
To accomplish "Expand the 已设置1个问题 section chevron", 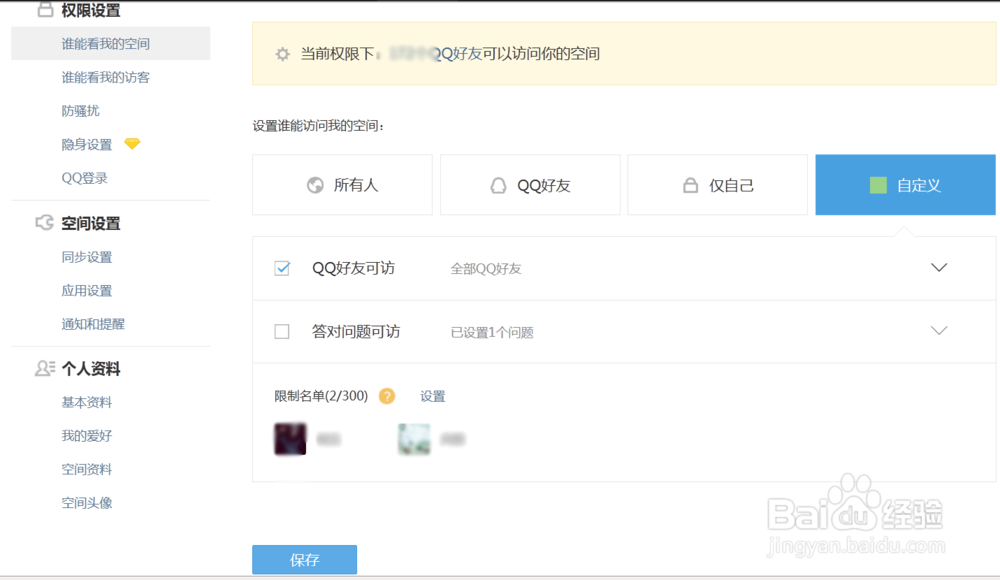I will [x=938, y=330].
